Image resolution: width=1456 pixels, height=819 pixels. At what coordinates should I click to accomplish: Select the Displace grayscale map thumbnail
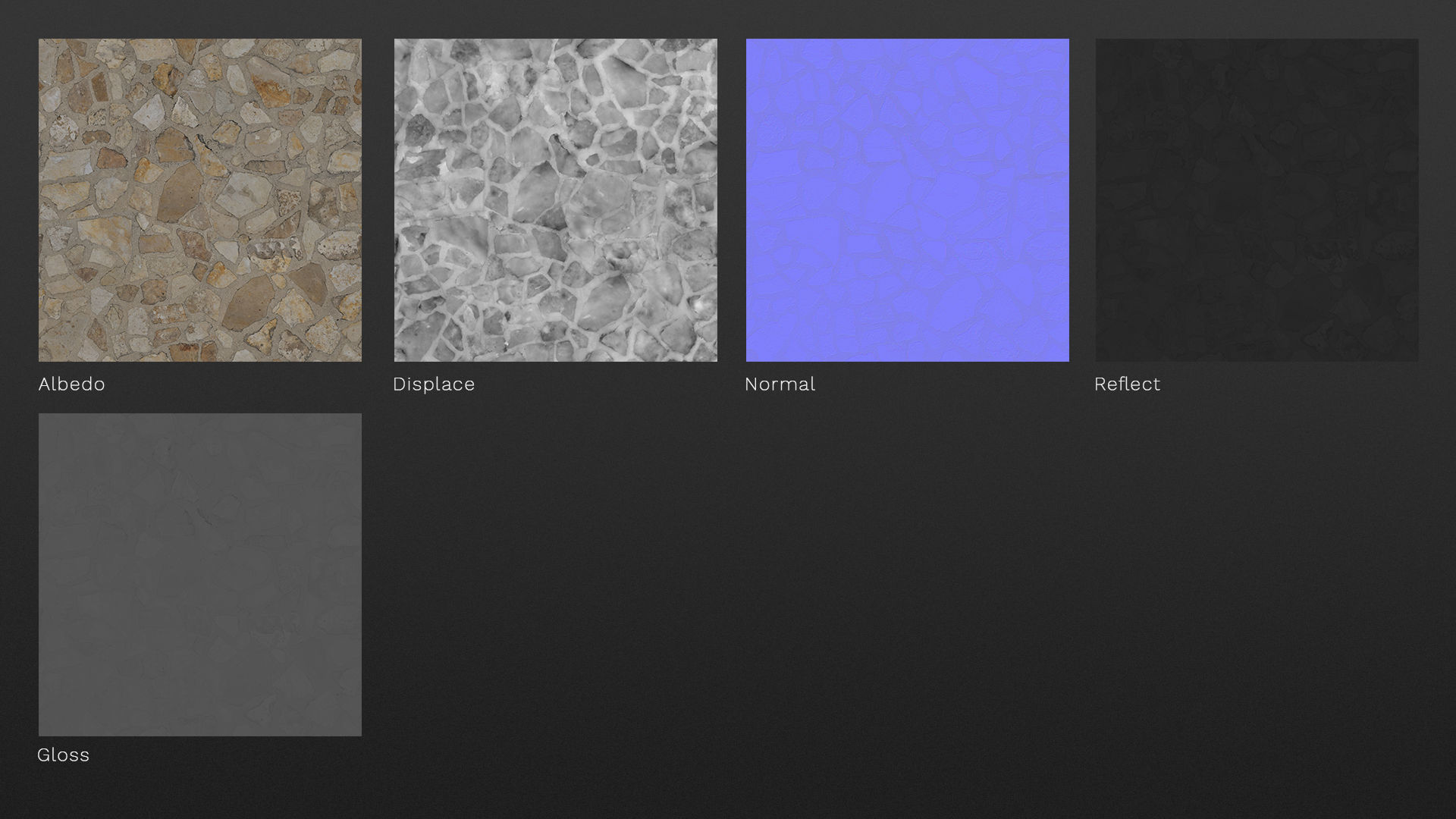point(555,200)
